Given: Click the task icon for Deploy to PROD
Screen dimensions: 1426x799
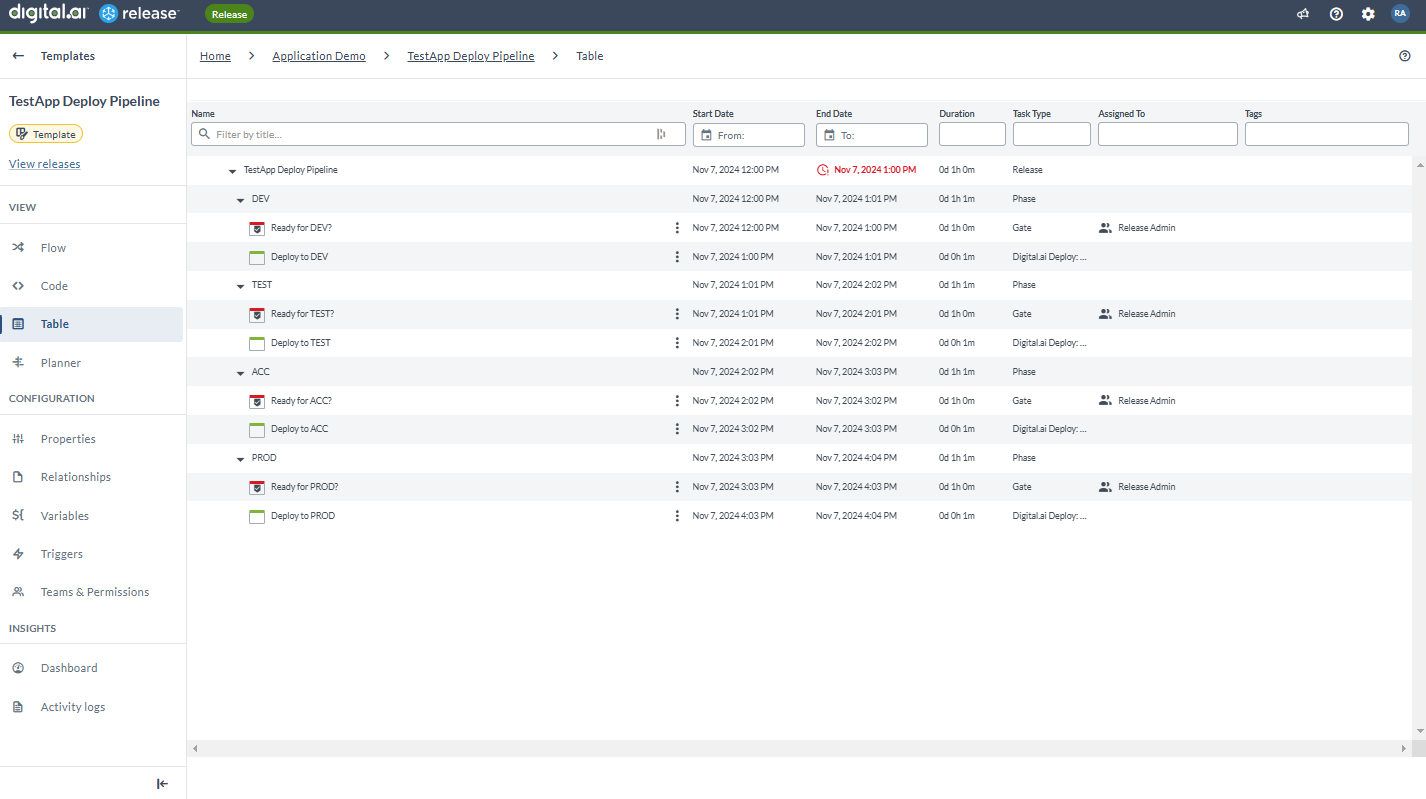Looking at the screenshot, I should click(x=257, y=516).
